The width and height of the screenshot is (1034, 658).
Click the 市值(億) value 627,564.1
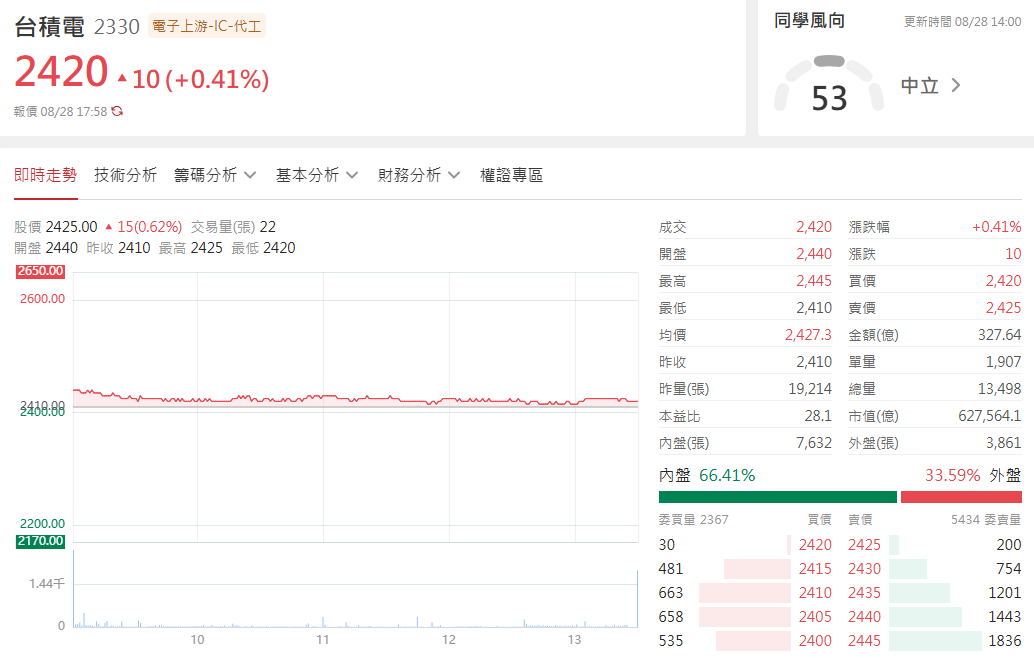pyautogui.click(x=989, y=416)
